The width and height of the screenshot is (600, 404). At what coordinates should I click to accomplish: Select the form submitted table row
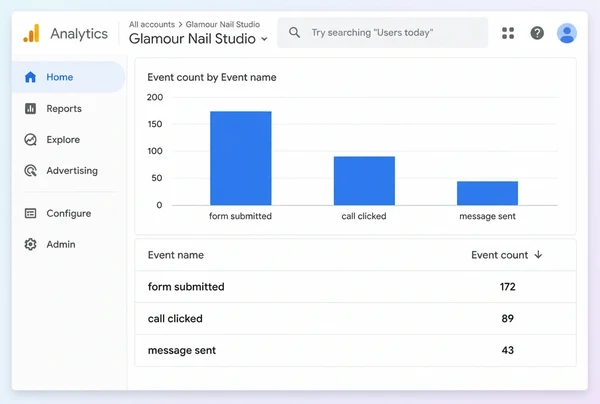point(355,287)
